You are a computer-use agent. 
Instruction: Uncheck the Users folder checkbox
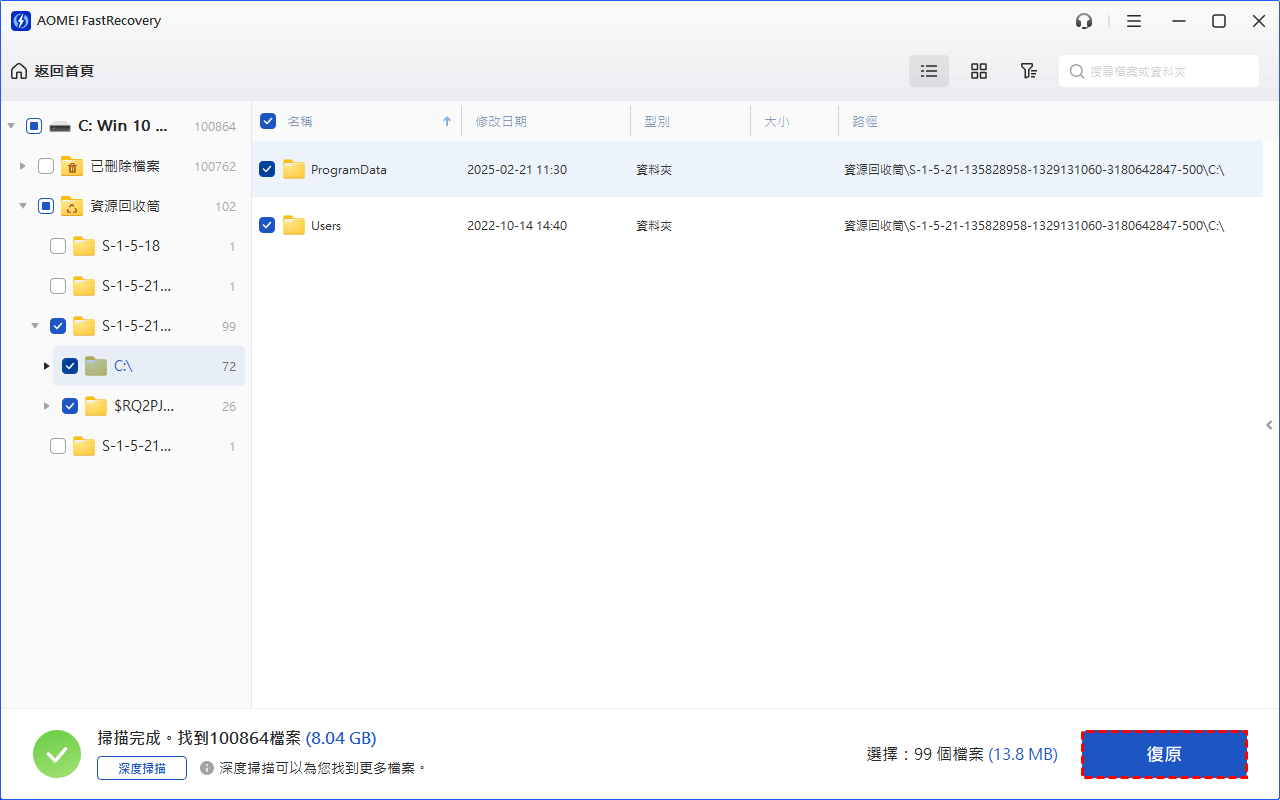(x=267, y=226)
